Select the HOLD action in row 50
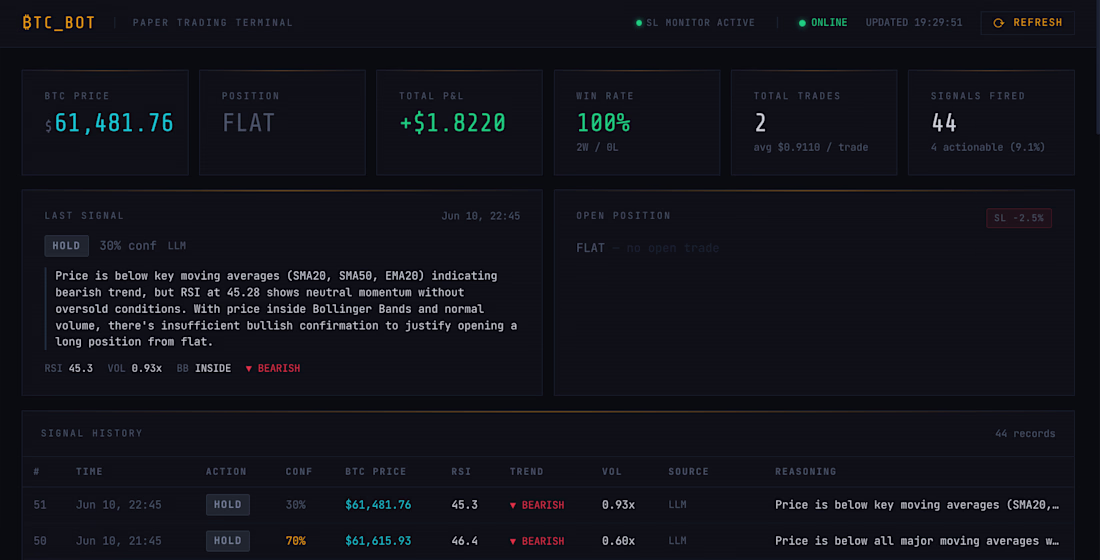This screenshot has height=560, width=1100. [228, 541]
